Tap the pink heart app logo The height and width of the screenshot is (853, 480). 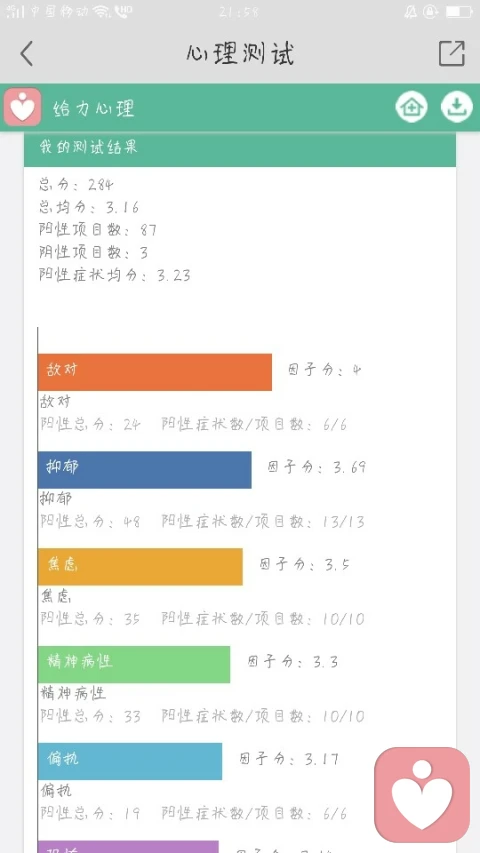22,107
